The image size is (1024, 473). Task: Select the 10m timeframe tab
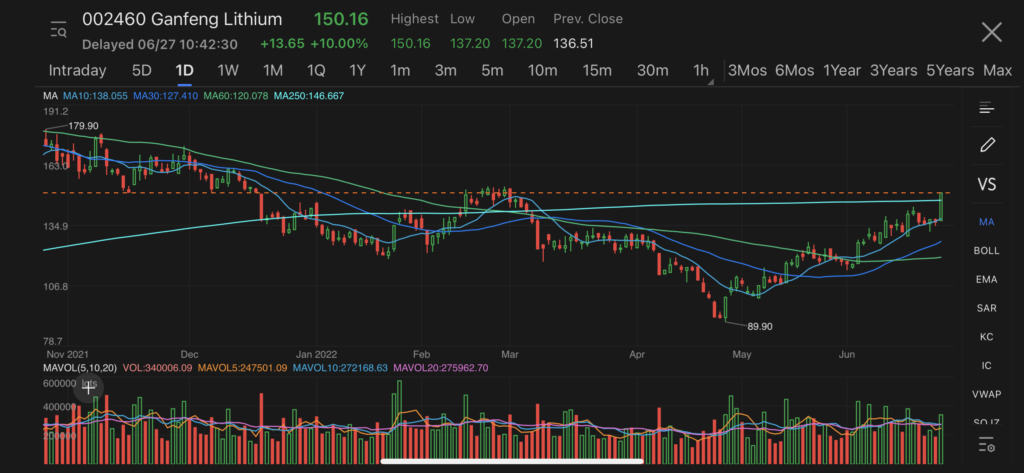pos(543,71)
